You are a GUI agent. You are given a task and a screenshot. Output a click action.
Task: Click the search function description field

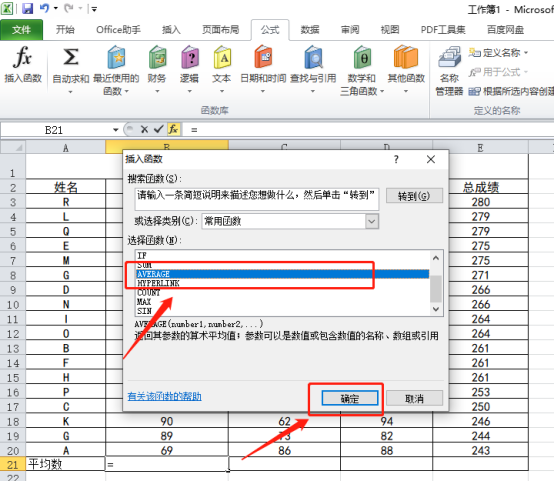257,199
